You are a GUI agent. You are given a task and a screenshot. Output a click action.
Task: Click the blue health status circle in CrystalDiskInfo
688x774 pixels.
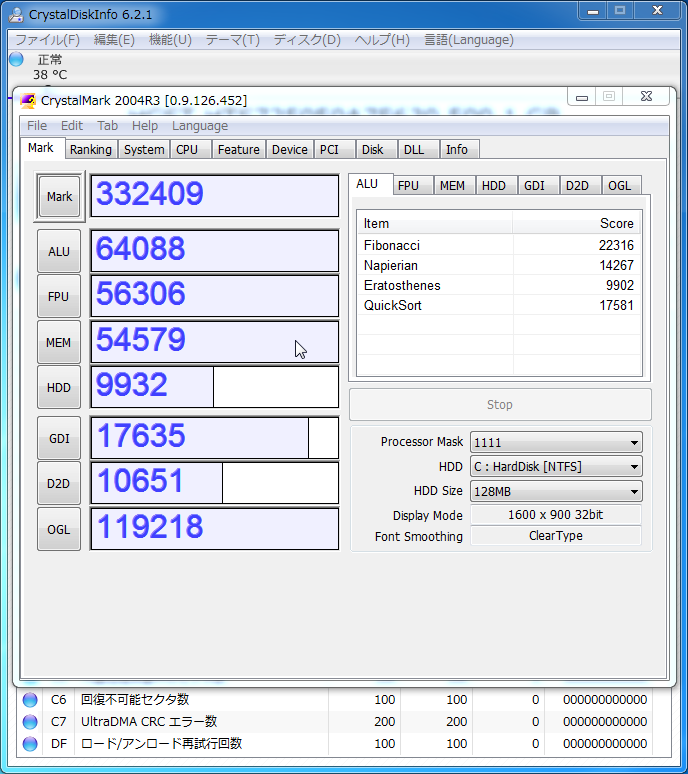pos(16,59)
